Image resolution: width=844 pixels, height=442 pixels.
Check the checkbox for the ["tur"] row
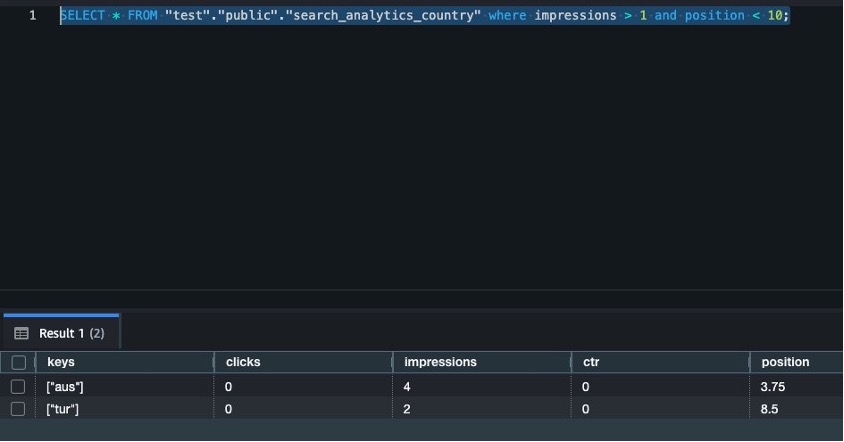coord(18,410)
